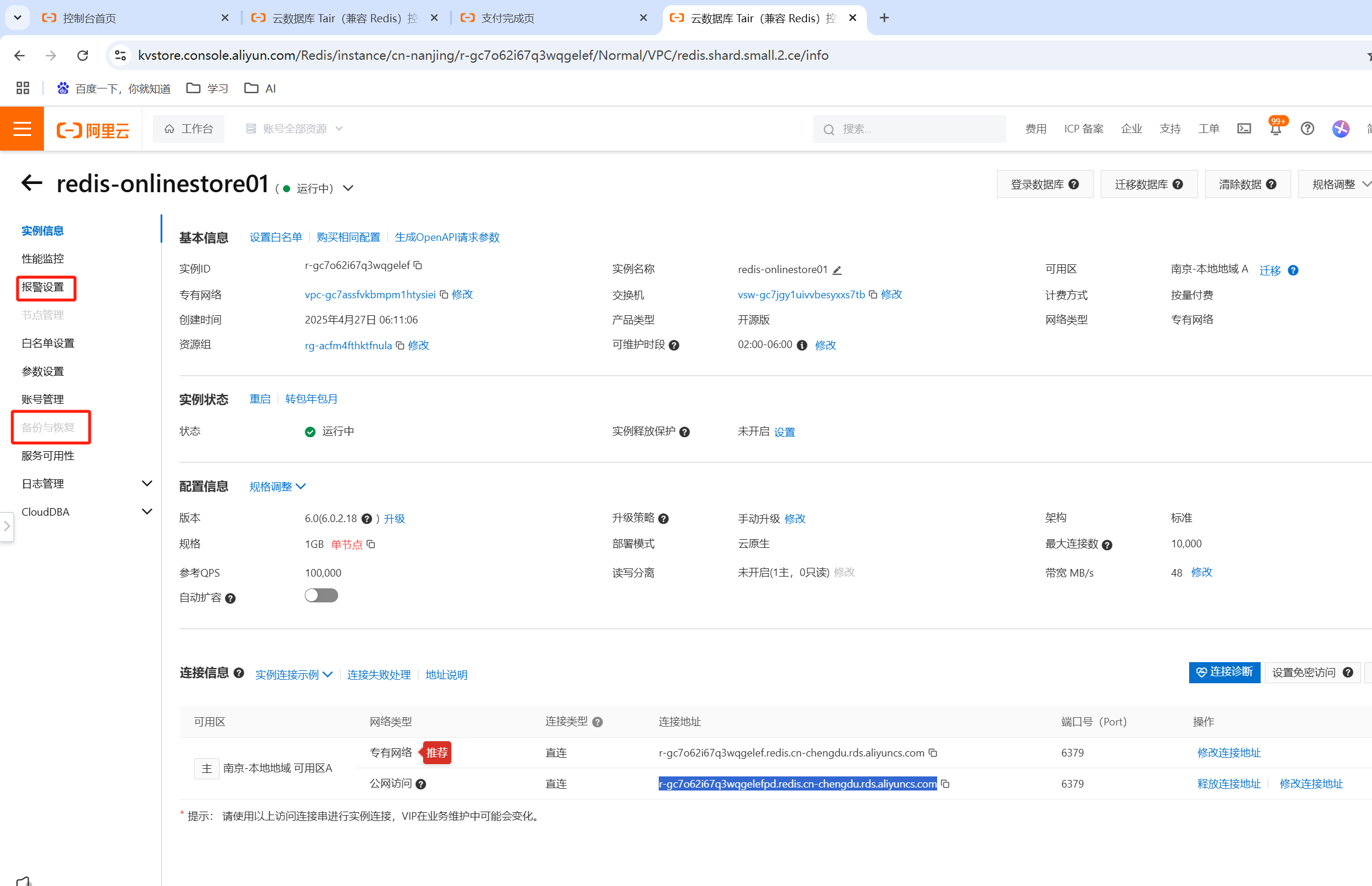The width and height of the screenshot is (1372, 886).
Task: Copy the VPC ID value
Action: tap(444, 295)
